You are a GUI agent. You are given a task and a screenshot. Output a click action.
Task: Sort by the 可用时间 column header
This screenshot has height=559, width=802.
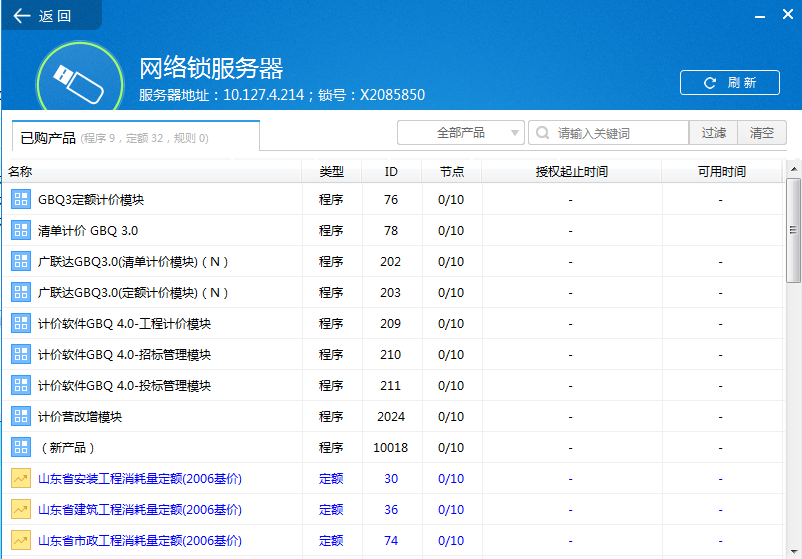[722, 172]
